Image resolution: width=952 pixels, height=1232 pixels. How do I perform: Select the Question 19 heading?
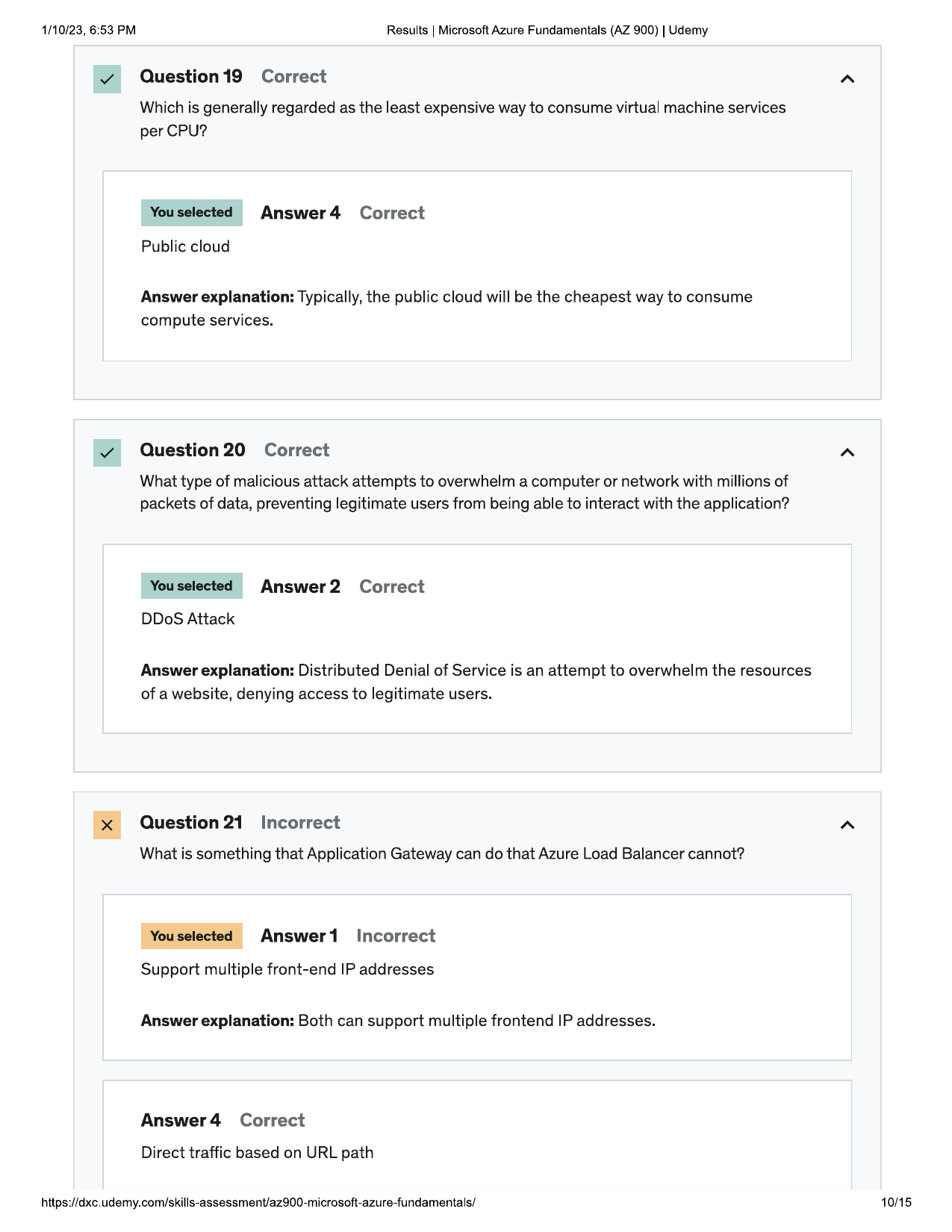tap(191, 77)
